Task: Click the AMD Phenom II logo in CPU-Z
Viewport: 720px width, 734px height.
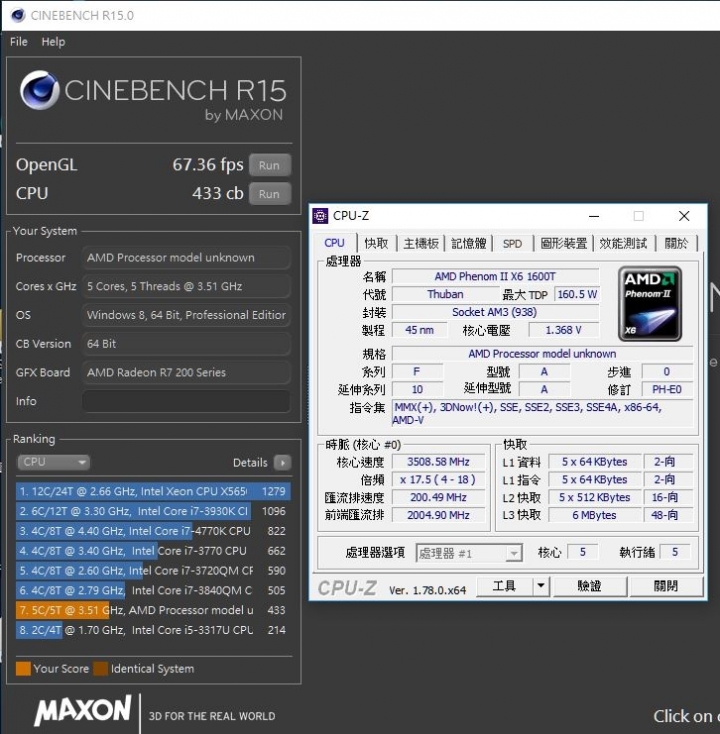Action: [x=649, y=303]
